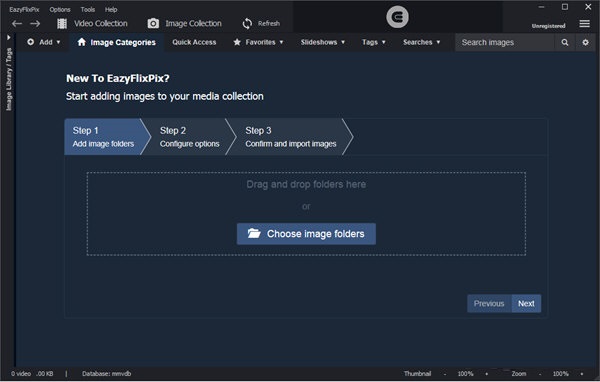The width and height of the screenshot is (600, 382).
Task: Open the Help menu
Action: (x=111, y=9)
